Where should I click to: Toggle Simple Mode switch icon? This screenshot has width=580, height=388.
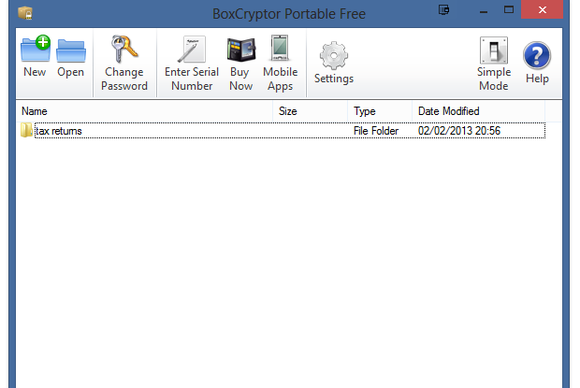[x=494, y=50]
